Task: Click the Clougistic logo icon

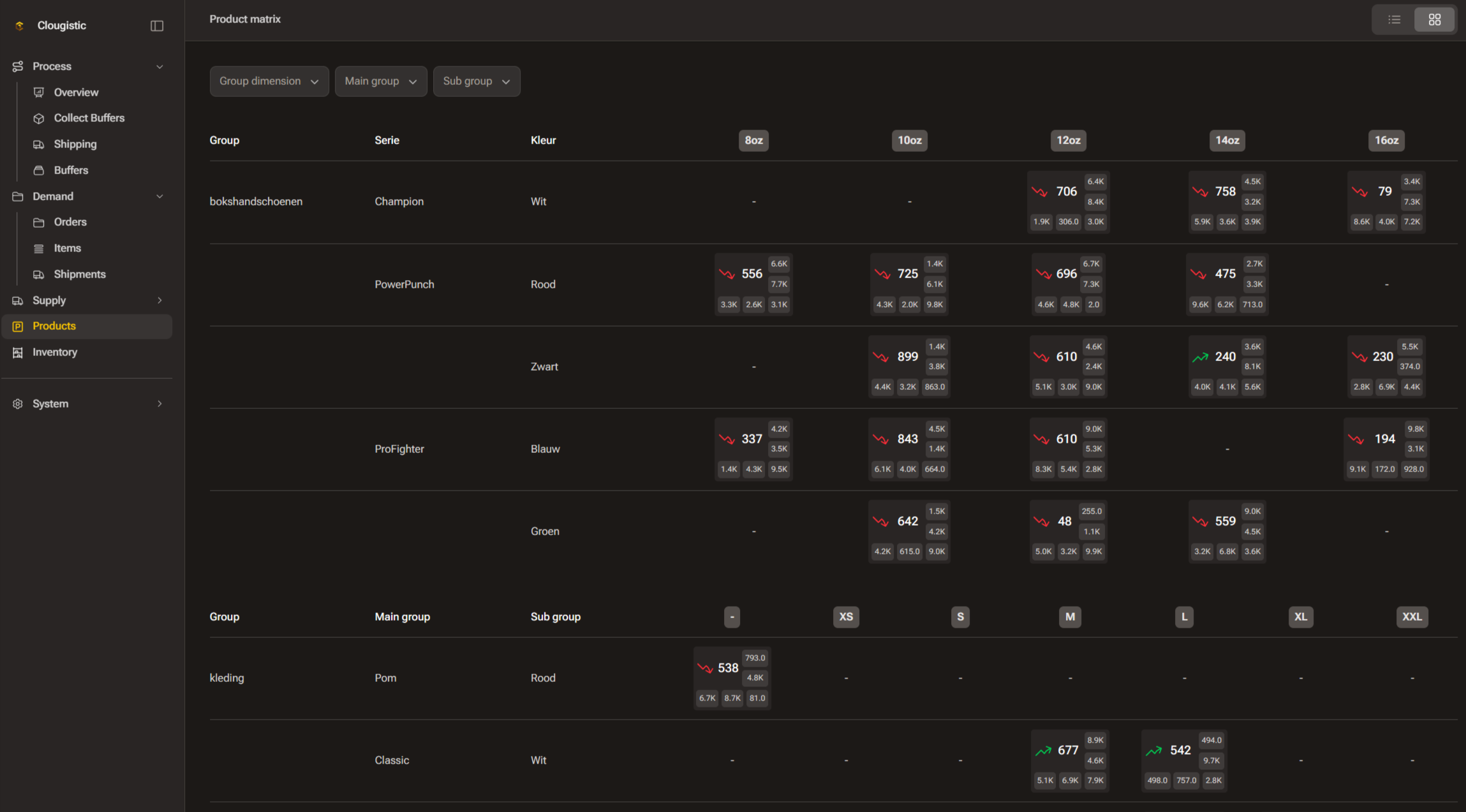Action: (x=19, y=26)
